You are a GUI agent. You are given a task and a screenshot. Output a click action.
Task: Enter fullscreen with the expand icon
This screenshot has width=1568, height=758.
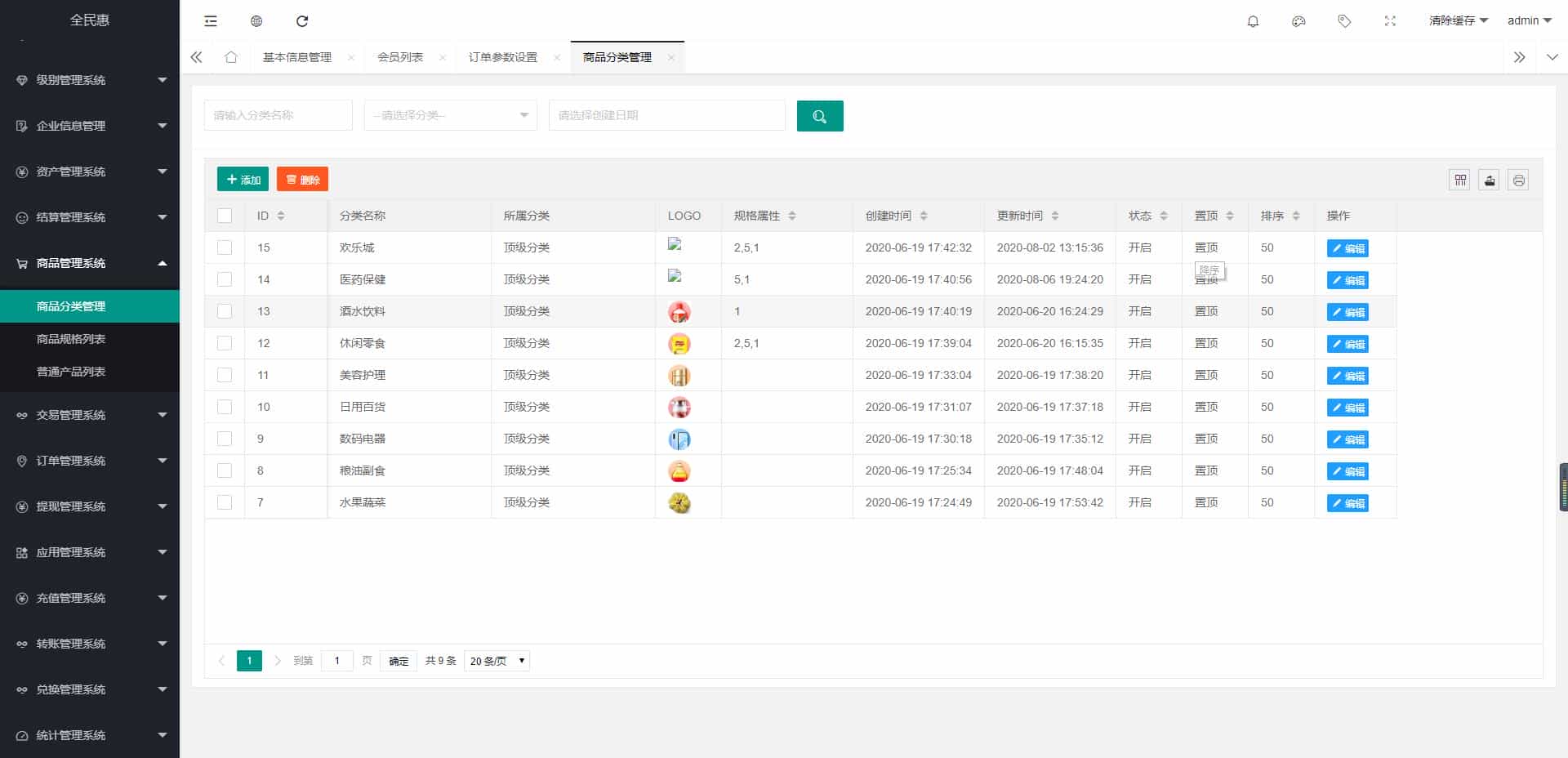(1390, 21)
